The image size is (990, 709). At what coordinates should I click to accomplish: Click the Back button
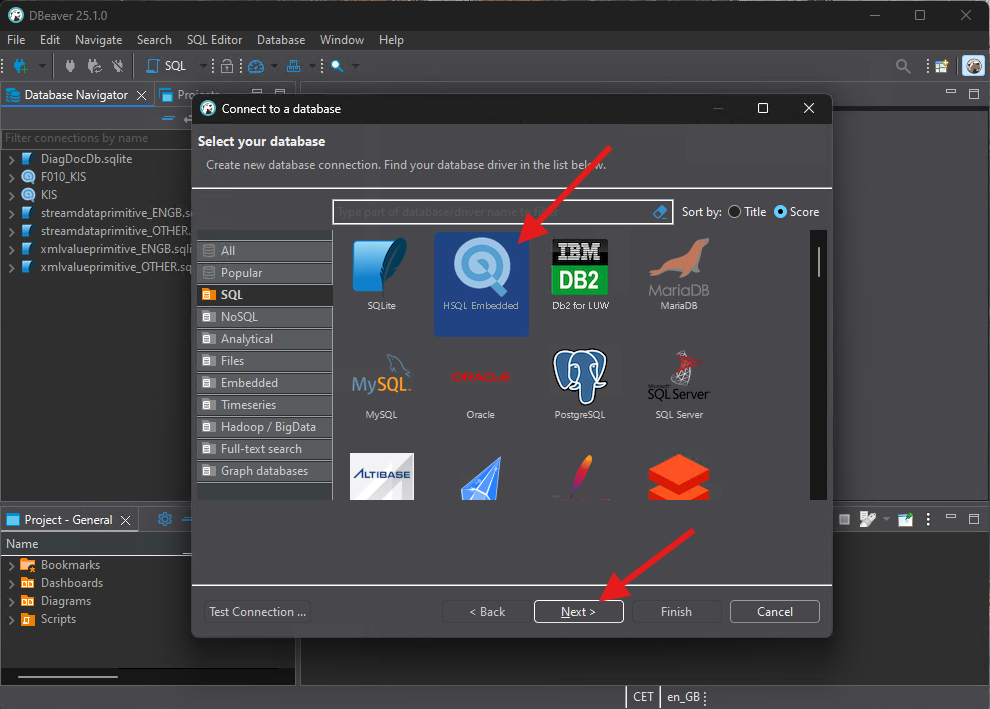pos(487,611)
